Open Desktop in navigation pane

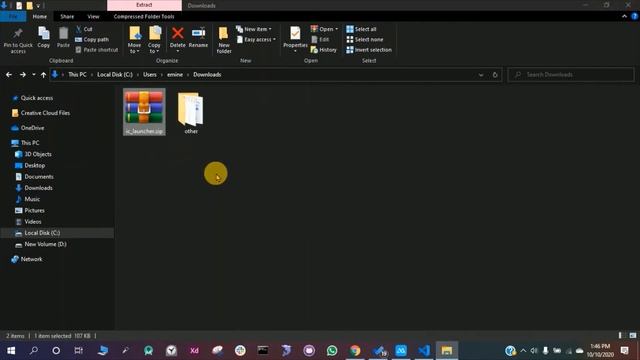tap(30, 166)
